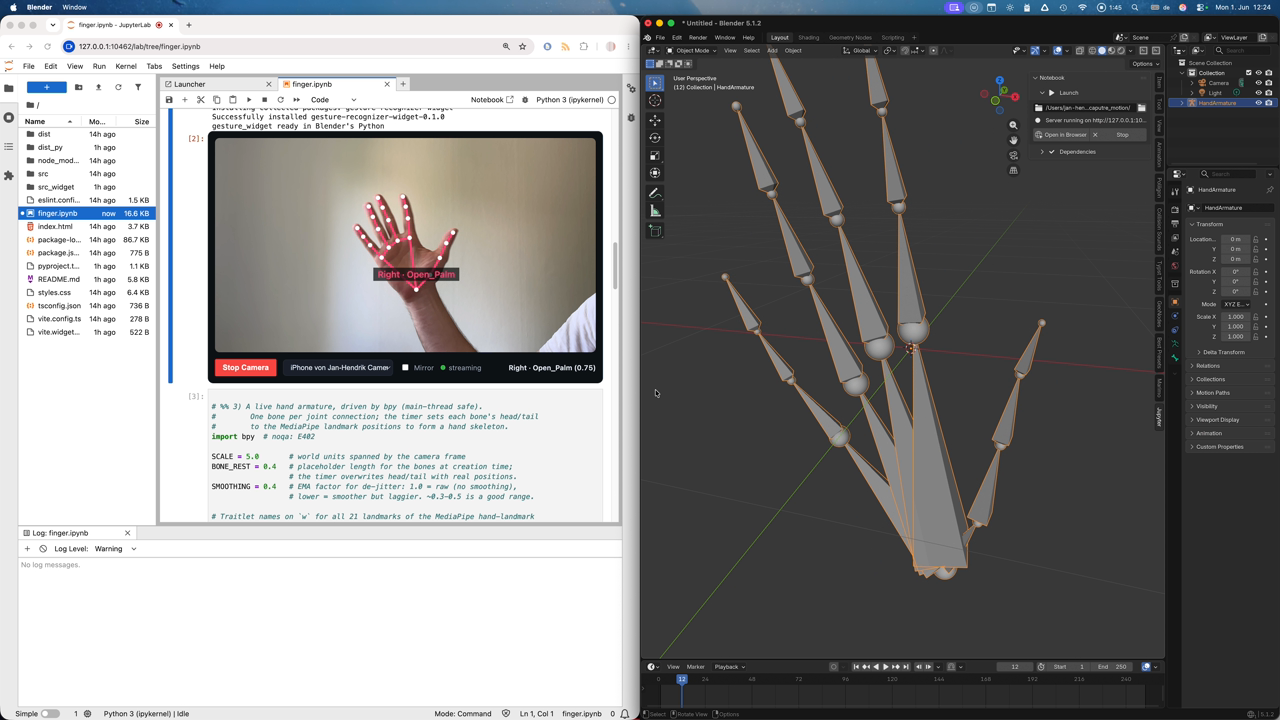The image size is (1280, 720).
Task: Toggle Simple mode switch in JupyterLab status bar
Action: (50, 714)
